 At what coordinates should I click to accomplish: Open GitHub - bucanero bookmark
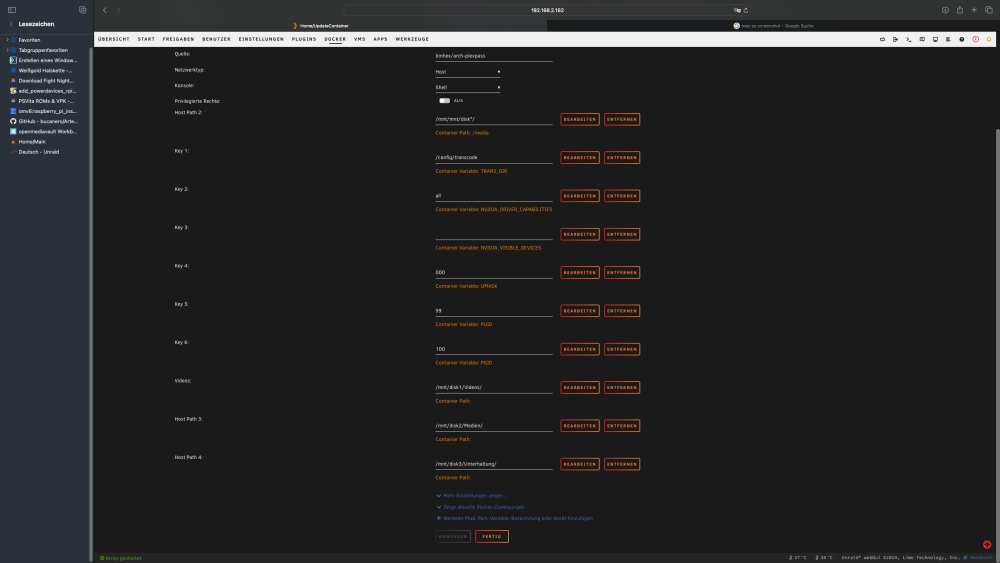(43, 121)
